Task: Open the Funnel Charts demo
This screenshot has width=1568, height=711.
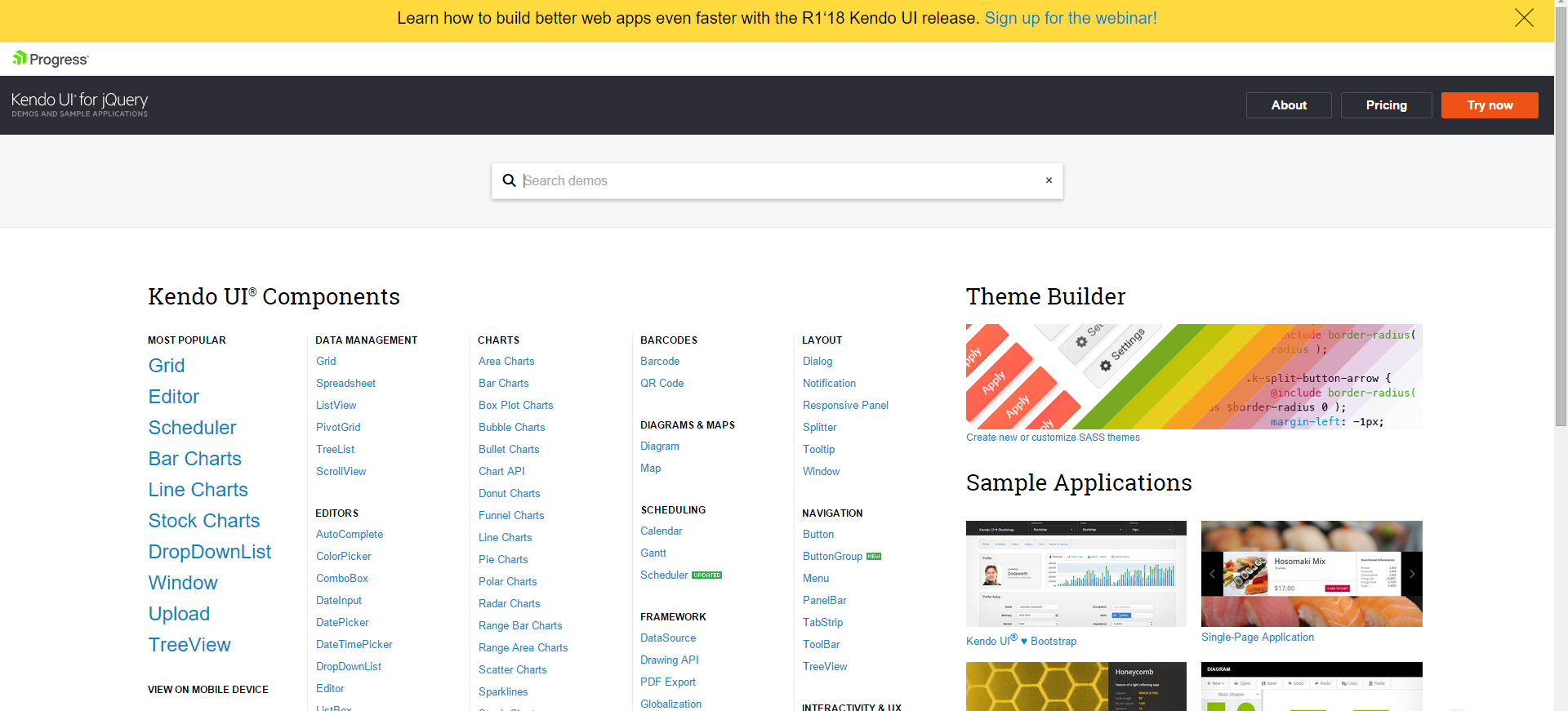Action: pos(511,515)
